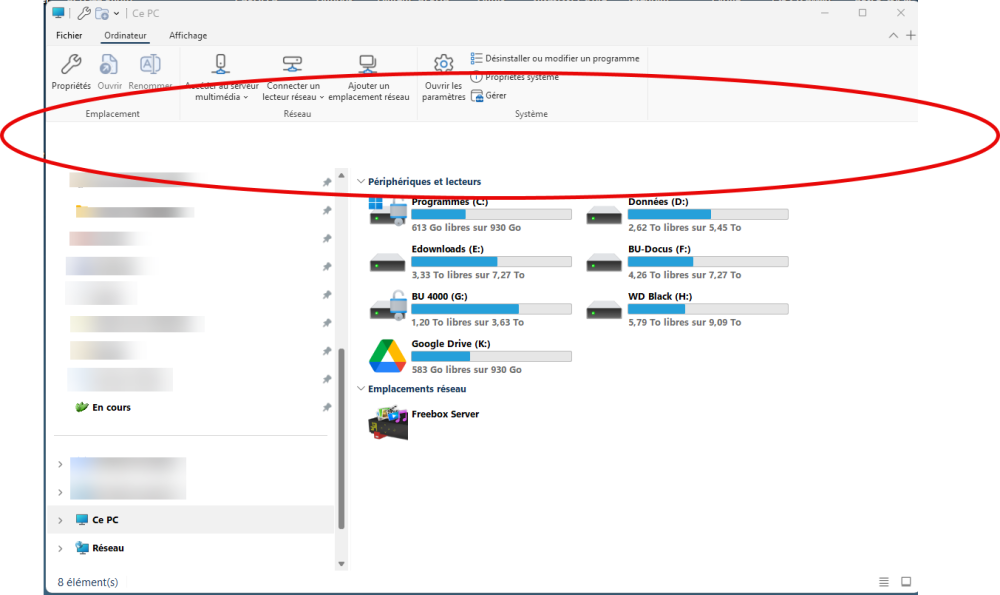Open the BU 4000 (G:) locked drive
Image resolution: width=1000 pixels, height=595 pixels.
pos(387,308)
